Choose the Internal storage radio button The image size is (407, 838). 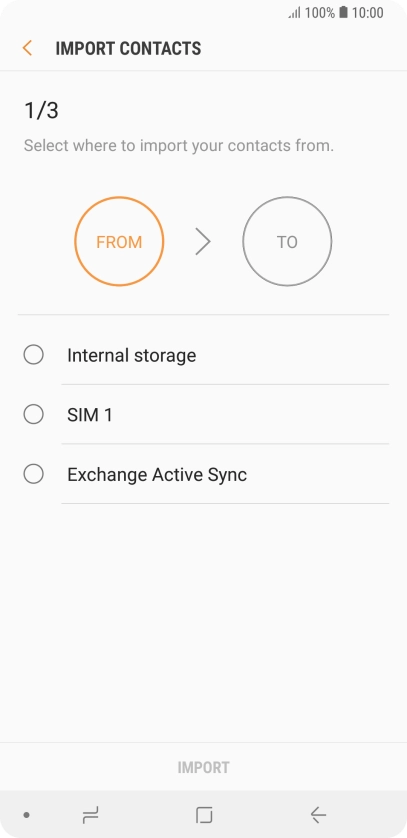34,355
